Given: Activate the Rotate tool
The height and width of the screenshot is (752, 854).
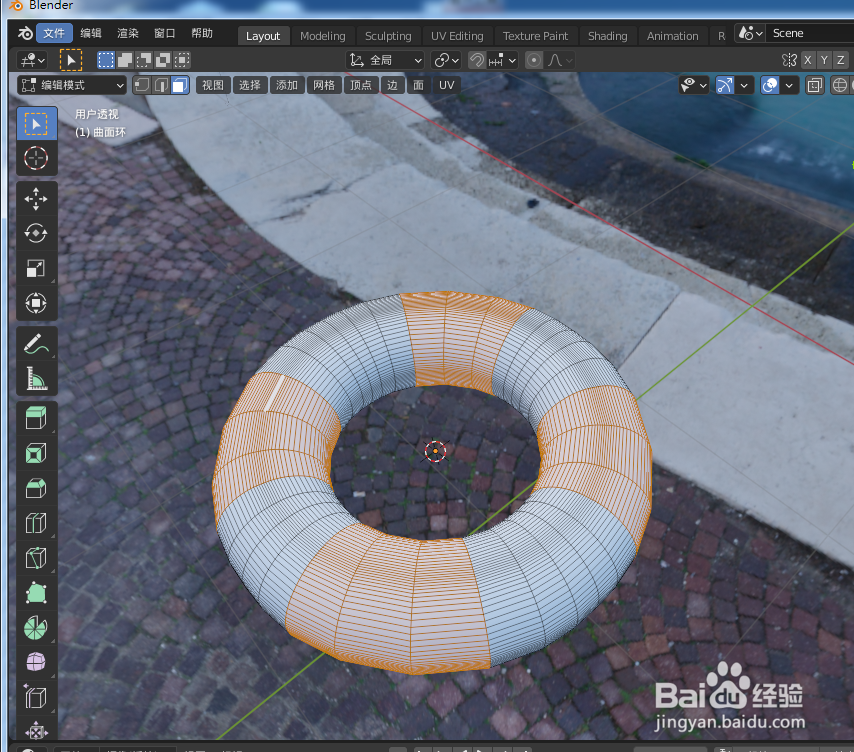Looking at the screenshot, I should coord(36,234).
